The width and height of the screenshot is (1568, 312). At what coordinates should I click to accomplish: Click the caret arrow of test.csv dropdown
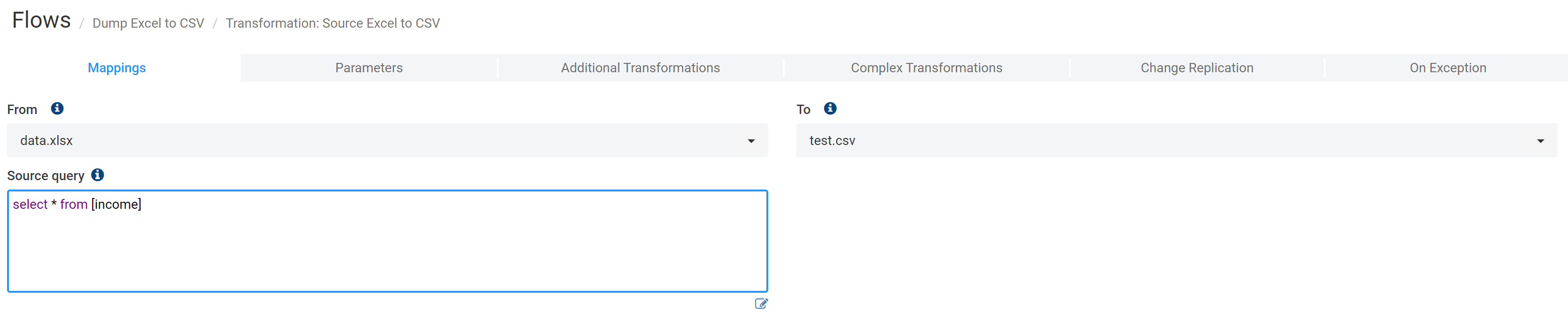pos(1541,141)
